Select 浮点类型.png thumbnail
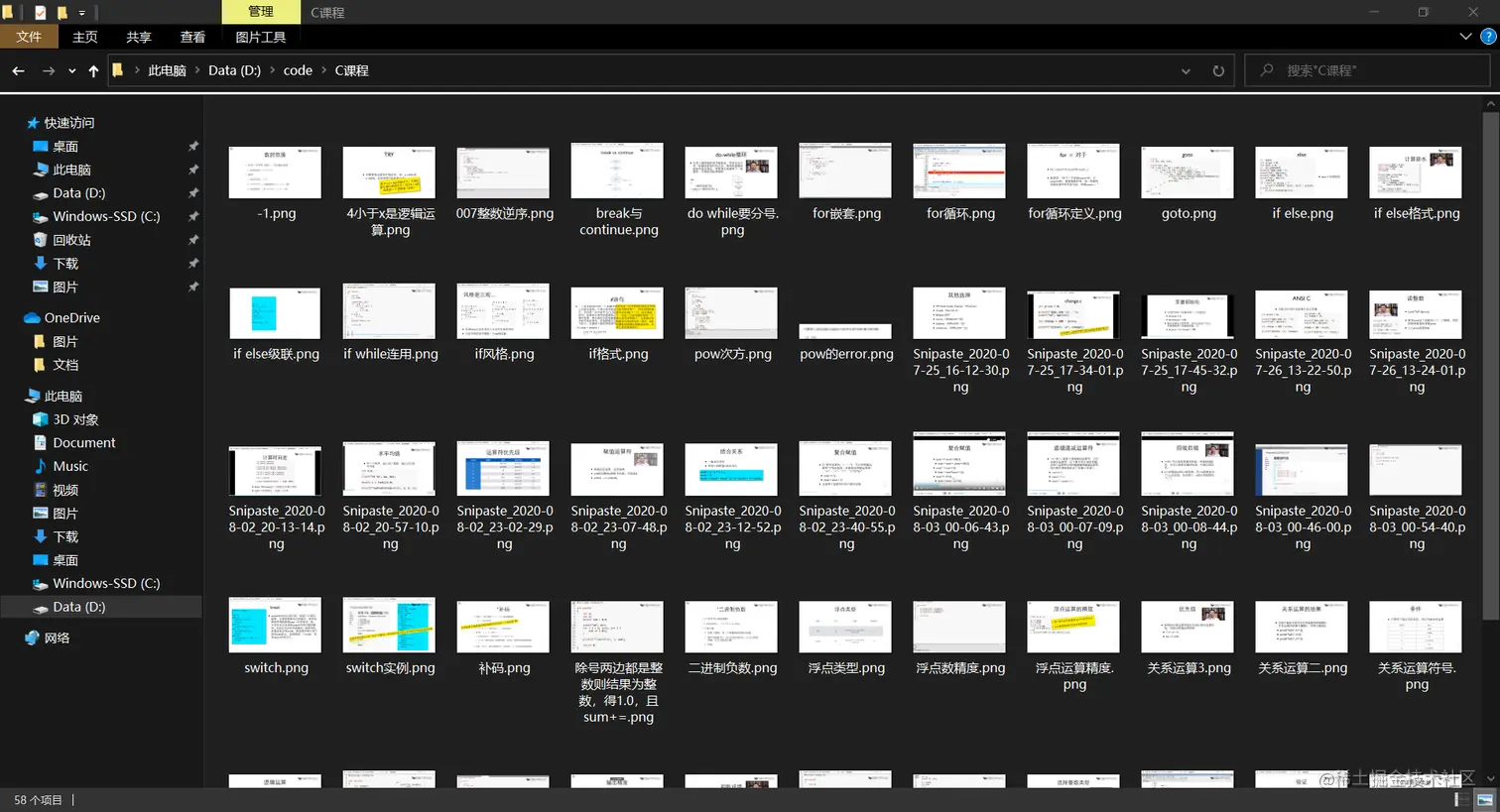This screenshot has width=1500, height=812. [x=845, y=627]
